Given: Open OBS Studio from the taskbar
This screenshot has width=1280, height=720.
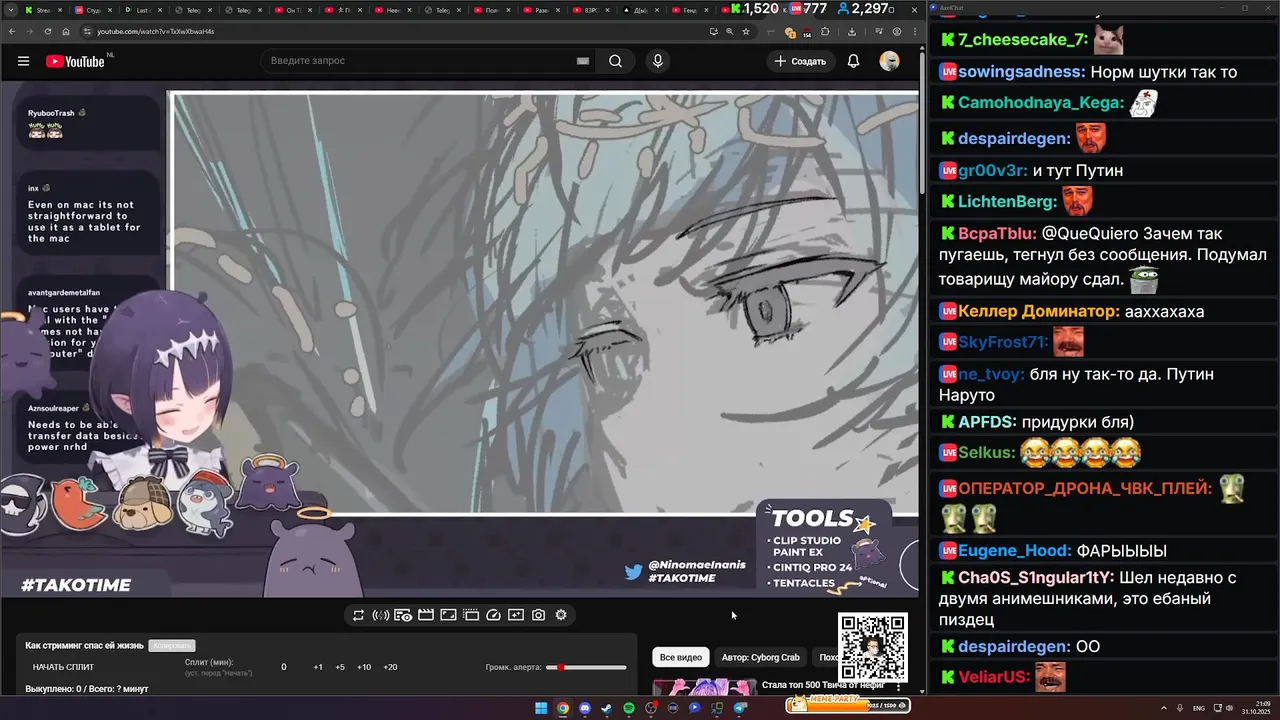Looking at the screenshot, I should tap(651, 708).
